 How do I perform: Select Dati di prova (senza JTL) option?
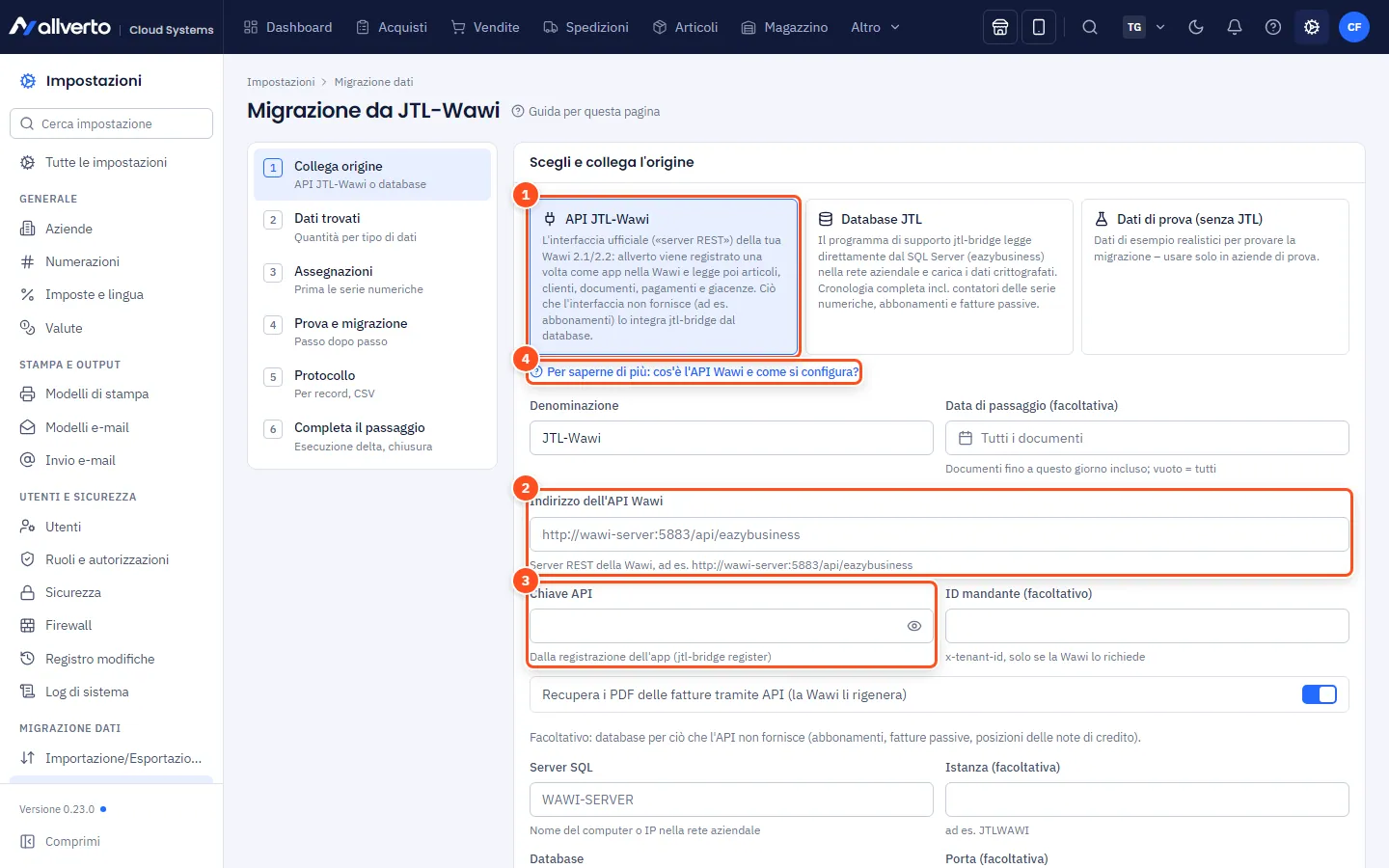pyautogui.click(x=1215, y=277)
